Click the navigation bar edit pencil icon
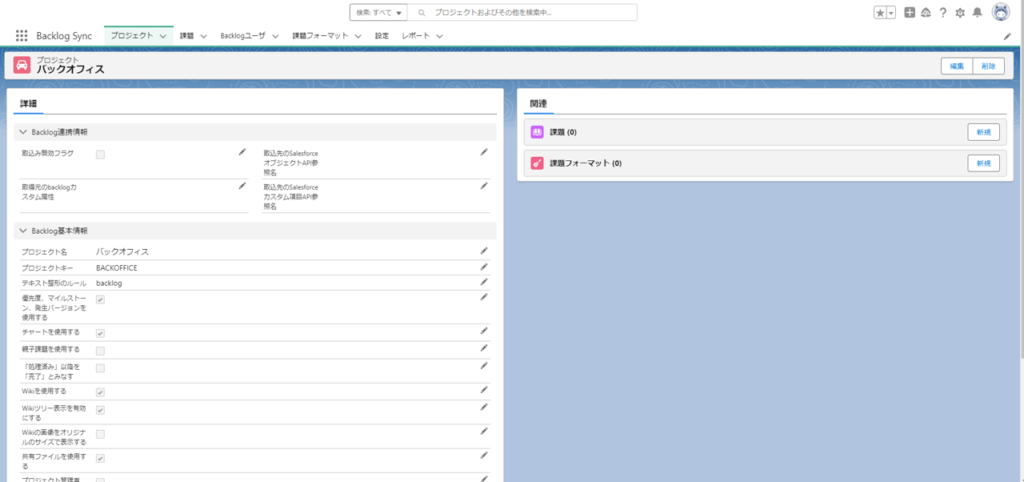Screen dimensions: 1024x482 tap(1007, 37)
